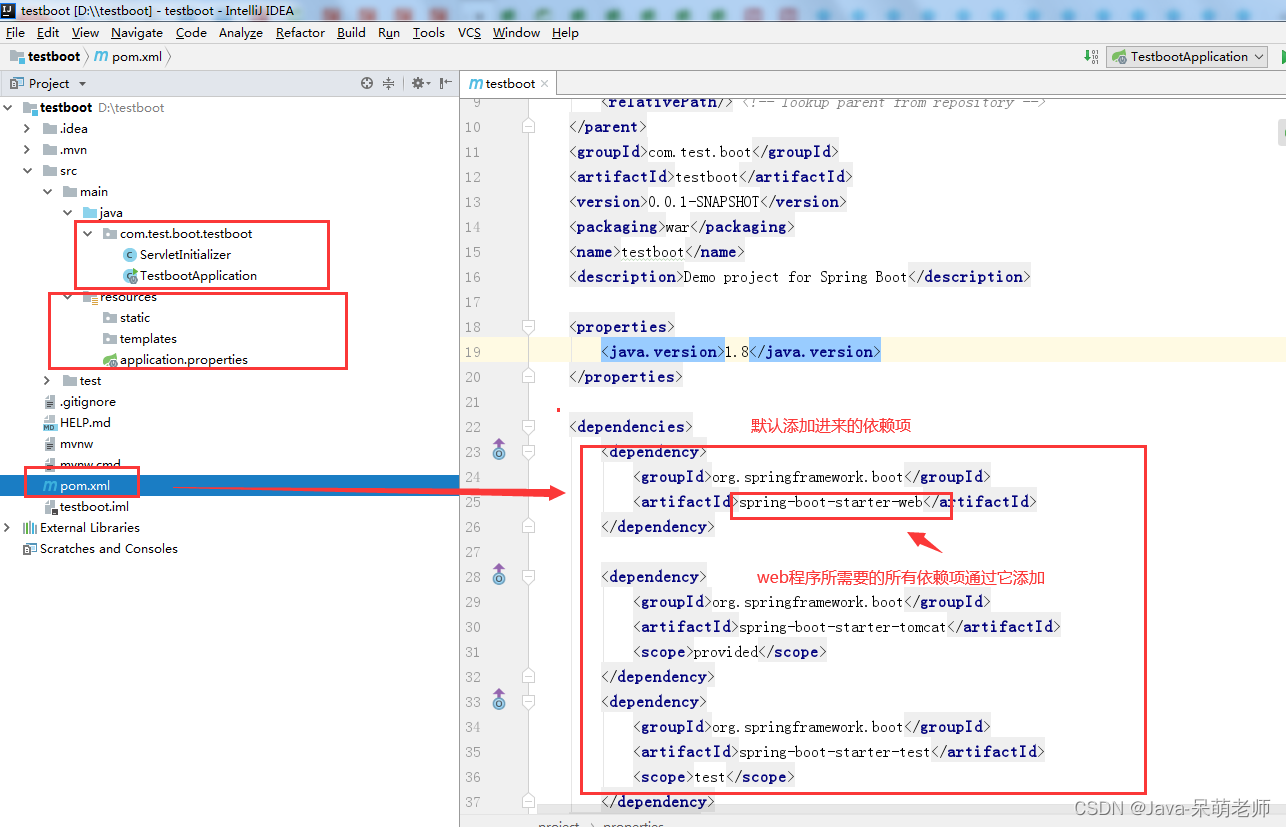
Task: Expand the test folder
Action: coord(48,381)
